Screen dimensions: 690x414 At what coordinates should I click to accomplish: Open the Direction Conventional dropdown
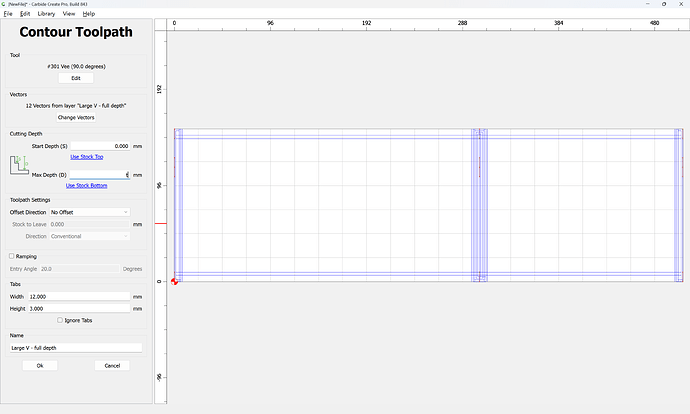[x=89, y=236]
